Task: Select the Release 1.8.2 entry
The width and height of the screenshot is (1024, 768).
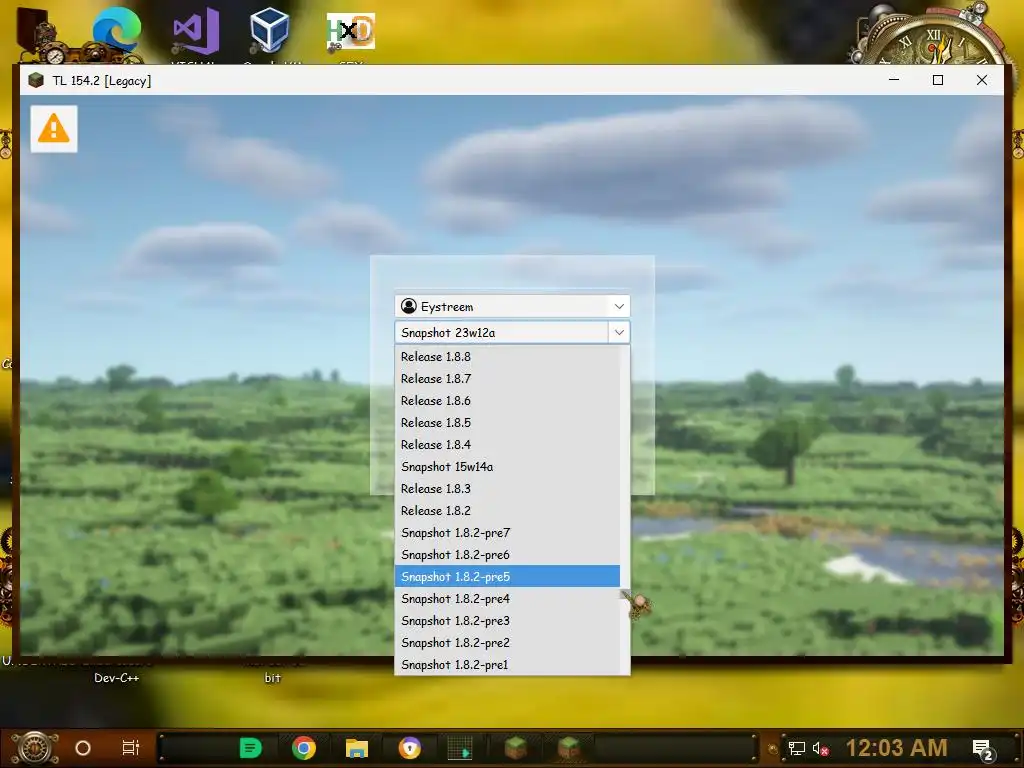Action: 507,511
